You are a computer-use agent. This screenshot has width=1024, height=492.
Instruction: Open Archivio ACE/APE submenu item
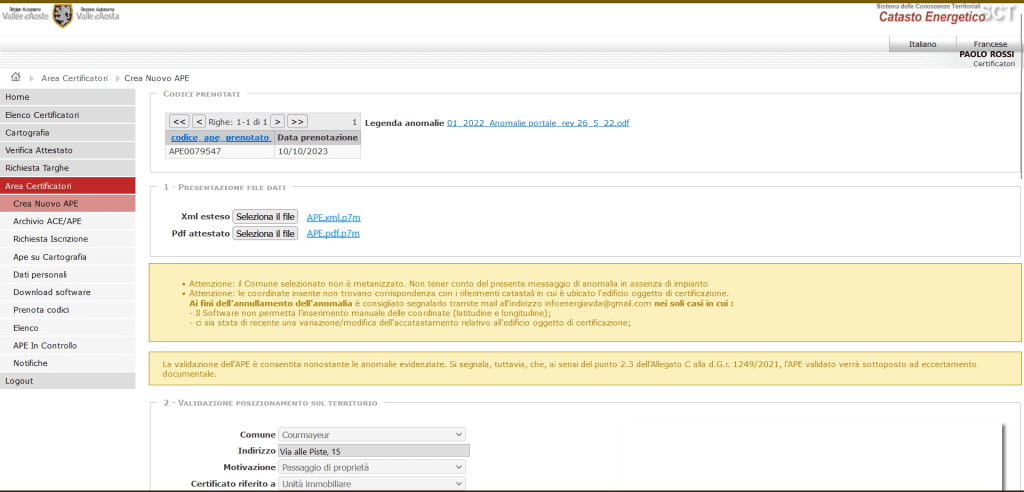pyautogui.click(x=68, y=221)
